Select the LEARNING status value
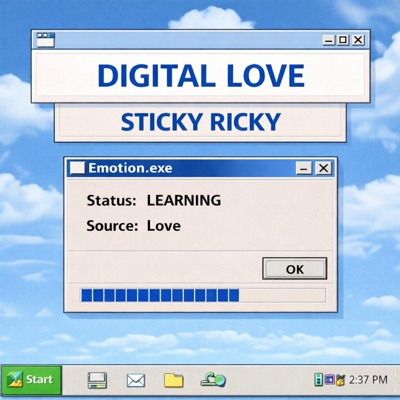This screenshot has width=400, height=400. 184,200
